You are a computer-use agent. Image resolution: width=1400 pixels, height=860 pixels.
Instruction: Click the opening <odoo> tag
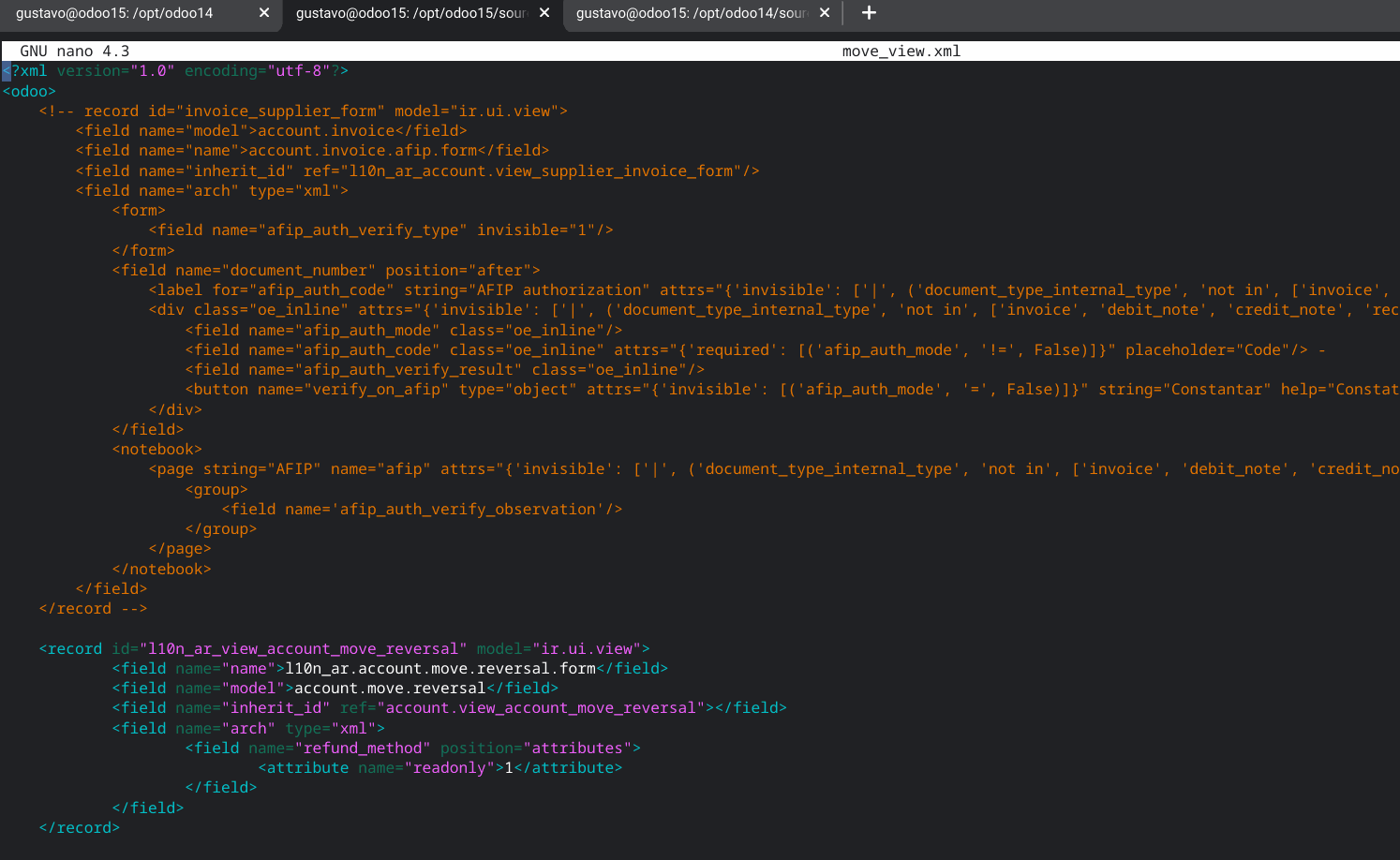(x=29, y=92)
